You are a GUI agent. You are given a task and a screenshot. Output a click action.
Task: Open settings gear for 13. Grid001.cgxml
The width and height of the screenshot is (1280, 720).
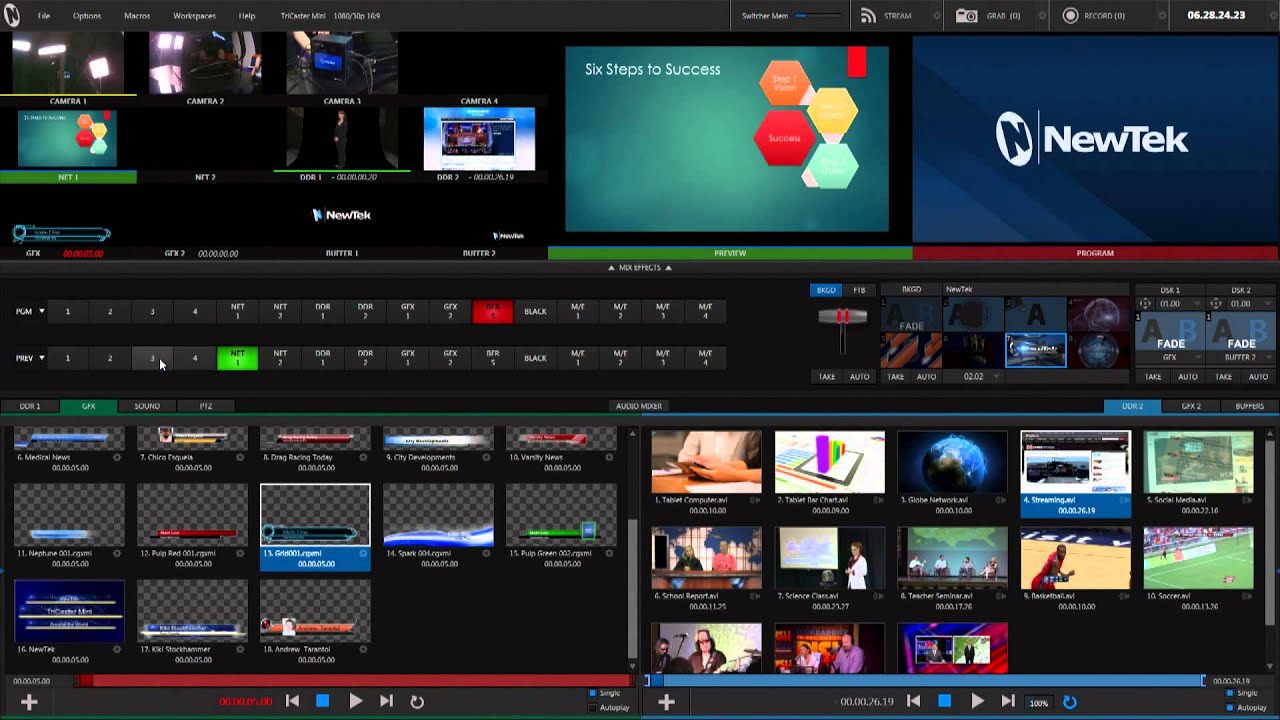point(363,553)
